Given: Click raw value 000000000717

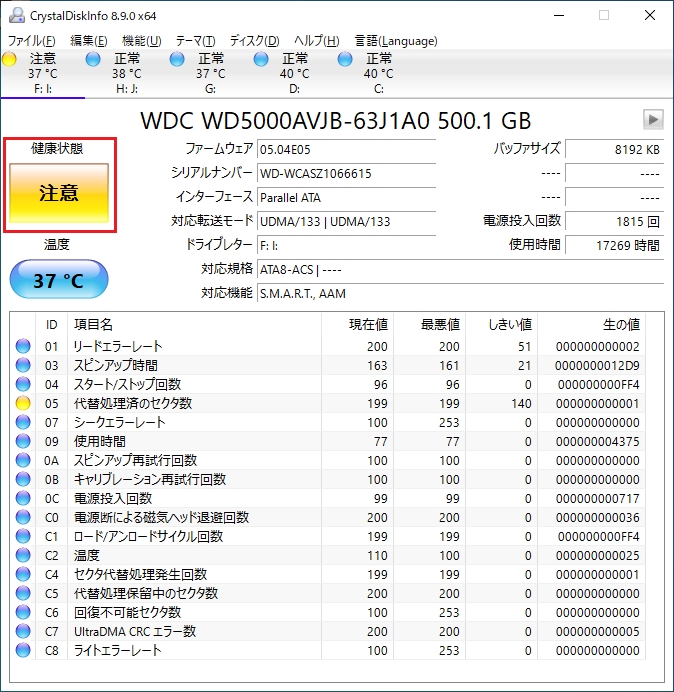Looking at the screenshot, I should pos(597,498).
